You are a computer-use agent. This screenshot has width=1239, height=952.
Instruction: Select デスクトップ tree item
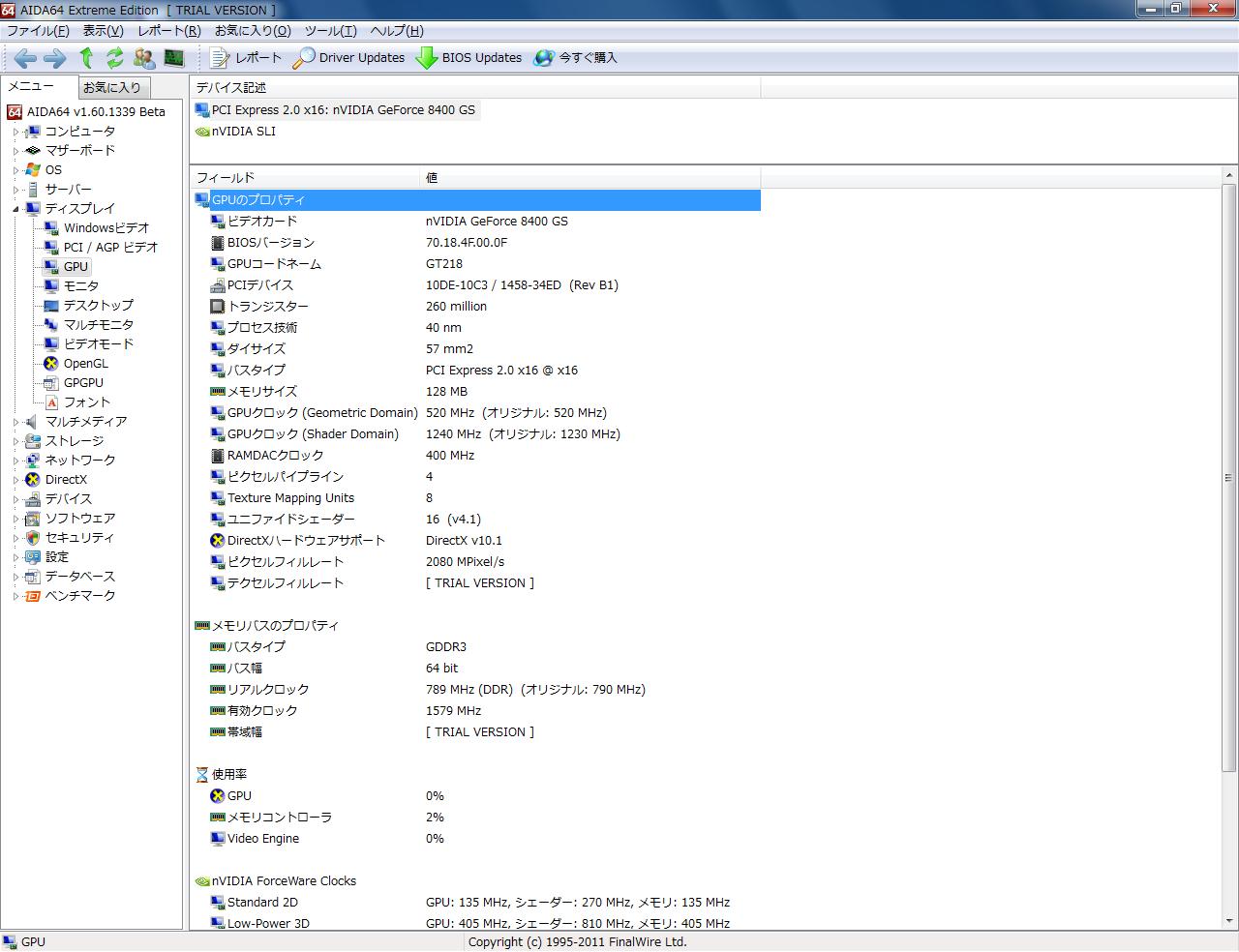coord(99,306)
